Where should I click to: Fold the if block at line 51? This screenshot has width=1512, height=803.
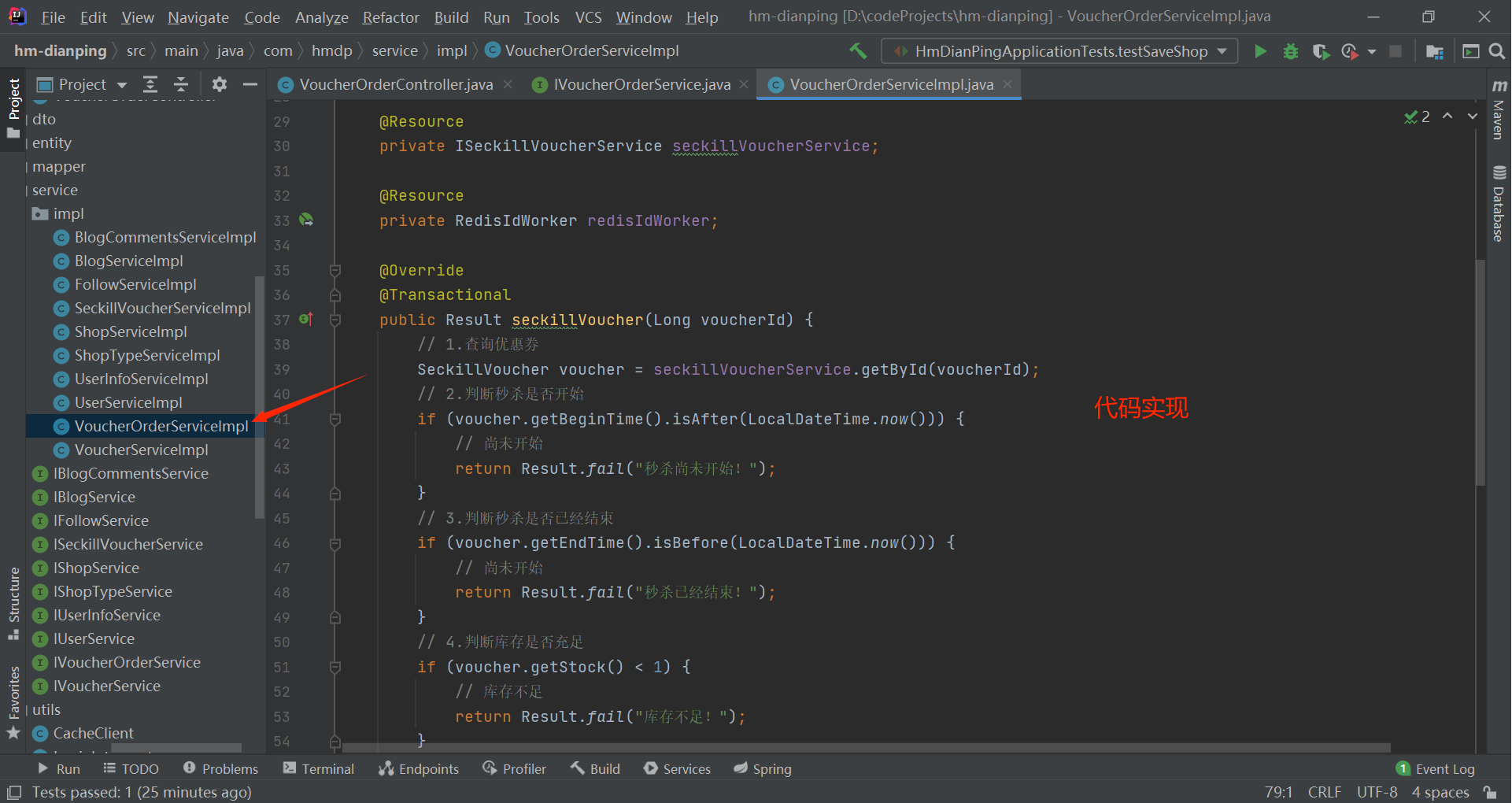335,667
